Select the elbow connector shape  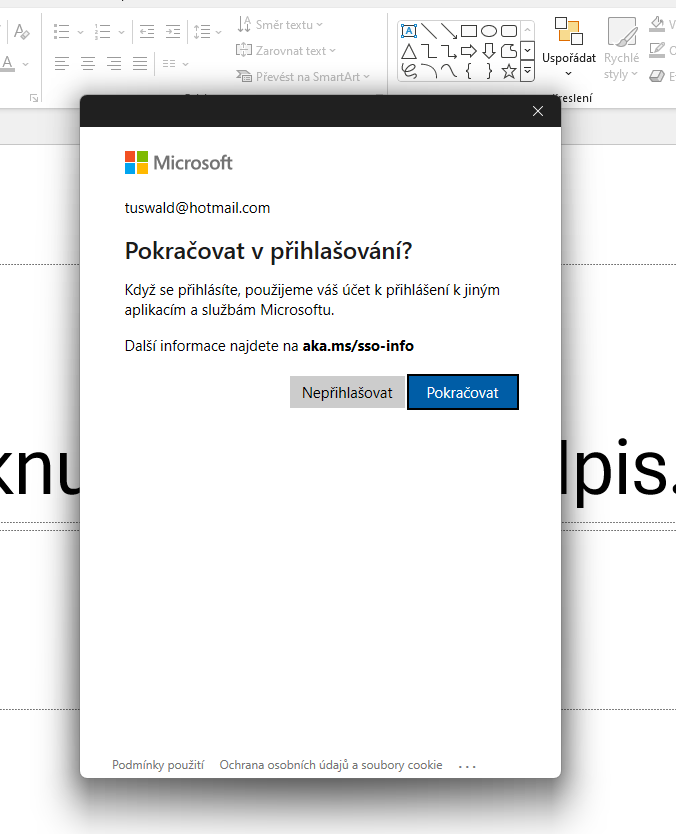[x=429, y=51]
